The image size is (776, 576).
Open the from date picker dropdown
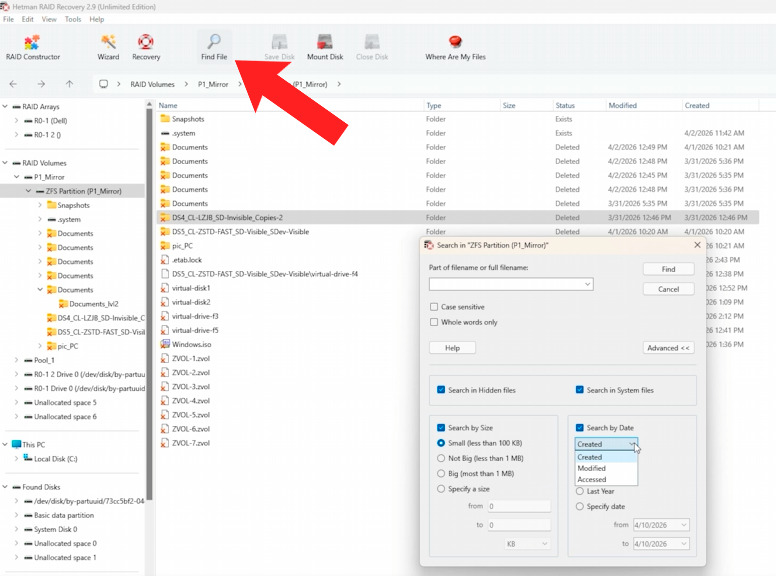coord(684,525)
